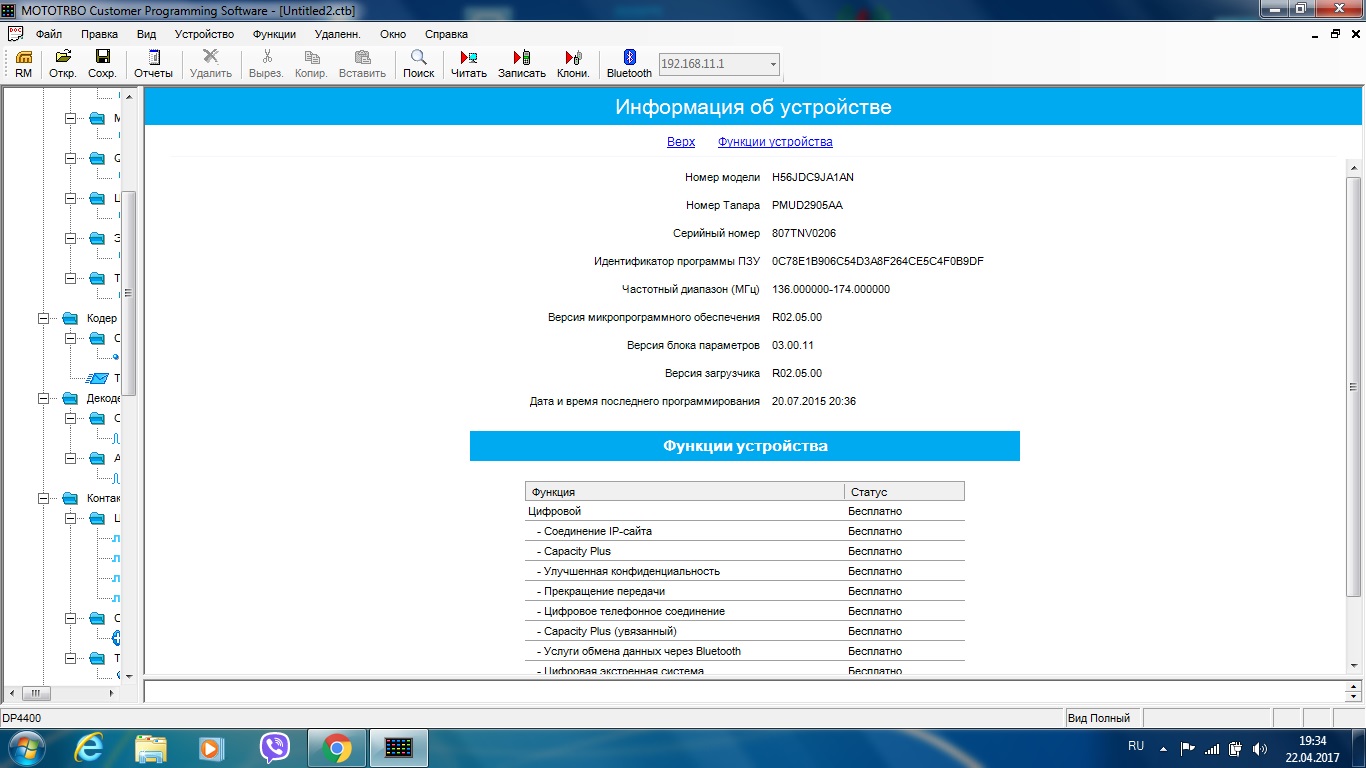The height and width of the screenshot is (768, 1366).
Task: Open the Функции menu
Action: tap(274, 34)
